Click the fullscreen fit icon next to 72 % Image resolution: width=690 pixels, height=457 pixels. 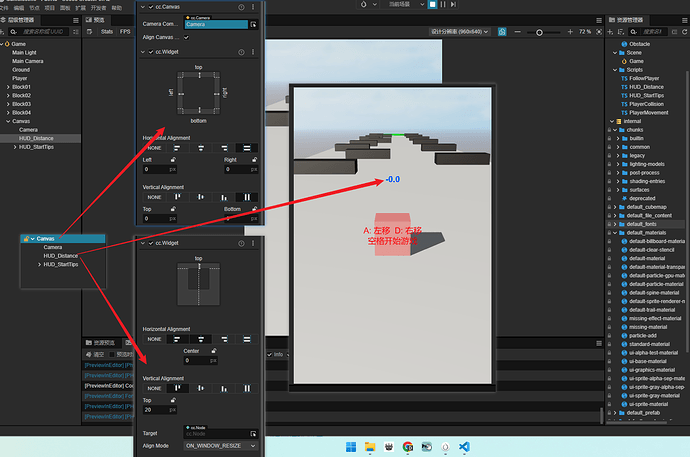pyautogui.click(x=599, y=32)
